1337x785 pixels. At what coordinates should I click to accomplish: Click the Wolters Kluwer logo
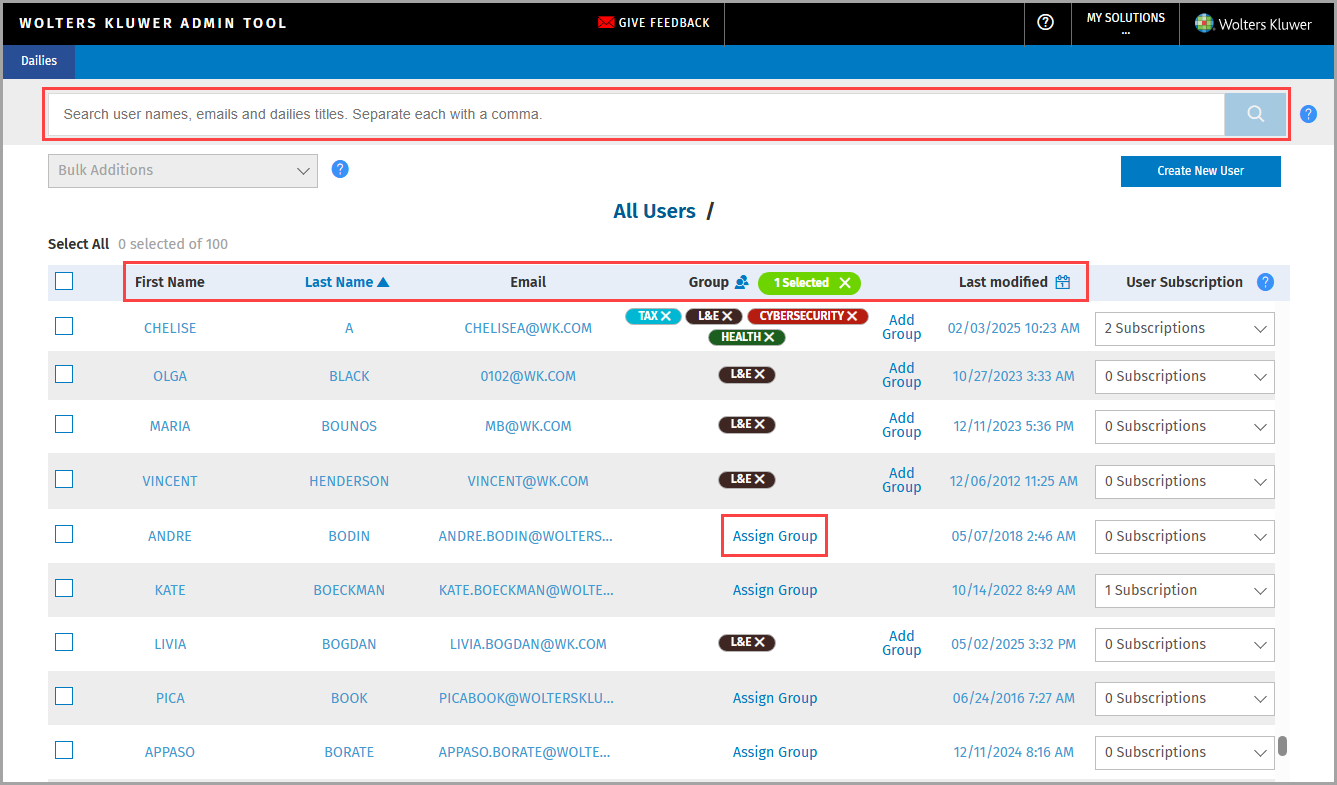tap(1253, 23)
